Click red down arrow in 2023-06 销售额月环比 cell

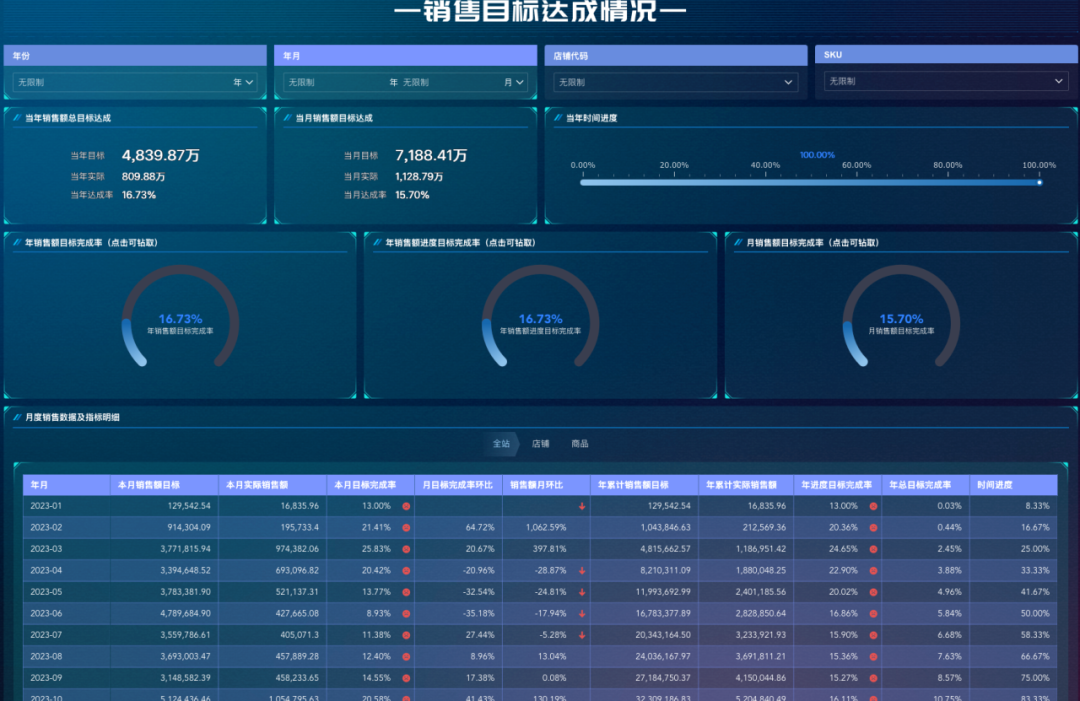point(582,613)
